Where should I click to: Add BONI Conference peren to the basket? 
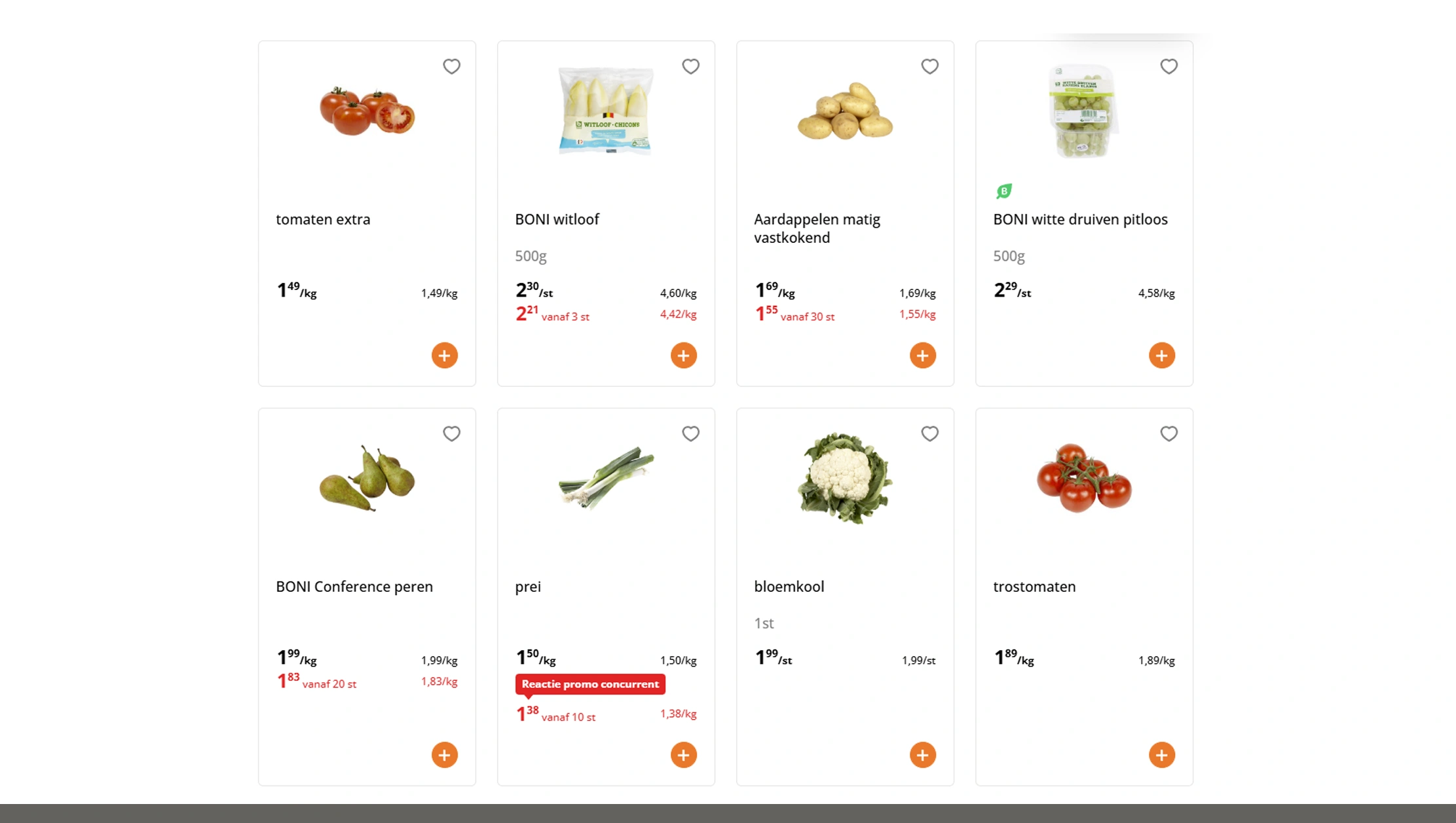click(x=445, y=754)
